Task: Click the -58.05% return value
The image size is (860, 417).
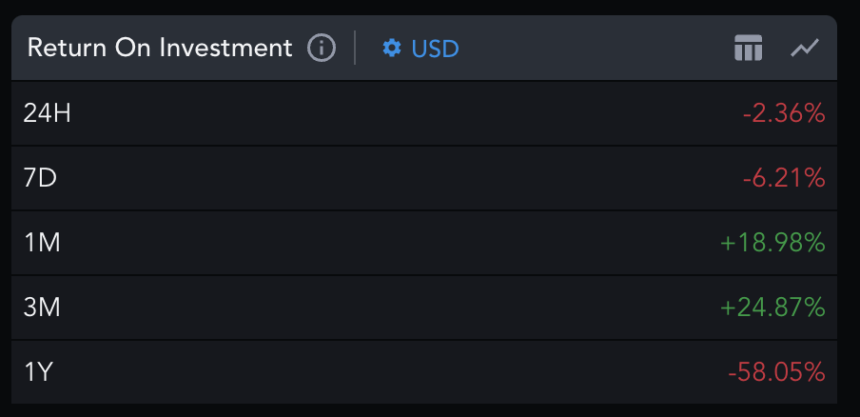Action: [777, 372]
